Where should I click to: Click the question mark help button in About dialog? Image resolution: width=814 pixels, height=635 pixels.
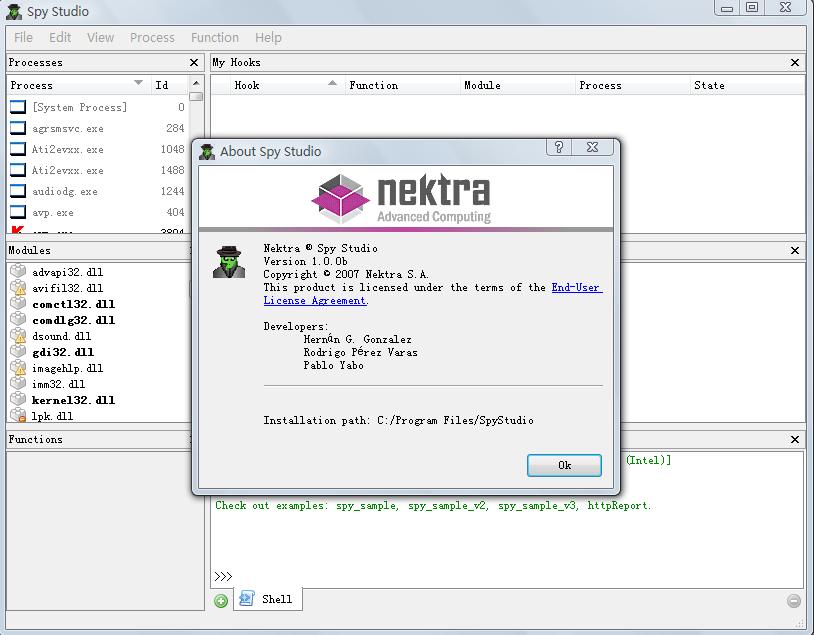tap(559, 147)
